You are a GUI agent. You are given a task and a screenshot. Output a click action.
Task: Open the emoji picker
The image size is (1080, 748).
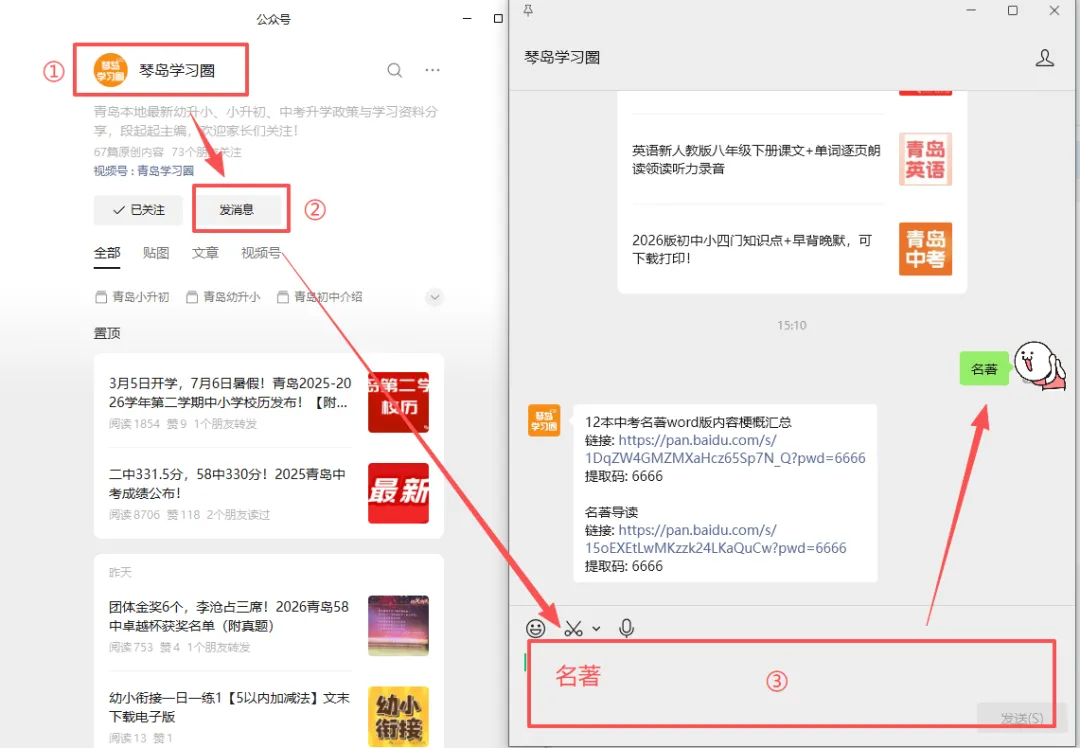coord(535,628)
